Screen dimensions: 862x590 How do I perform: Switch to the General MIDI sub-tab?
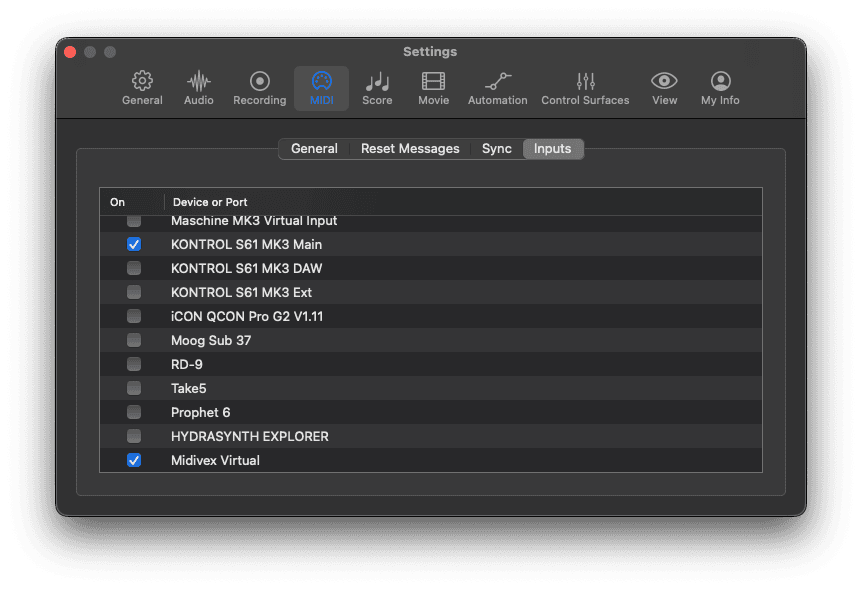(x=314, y=148)
